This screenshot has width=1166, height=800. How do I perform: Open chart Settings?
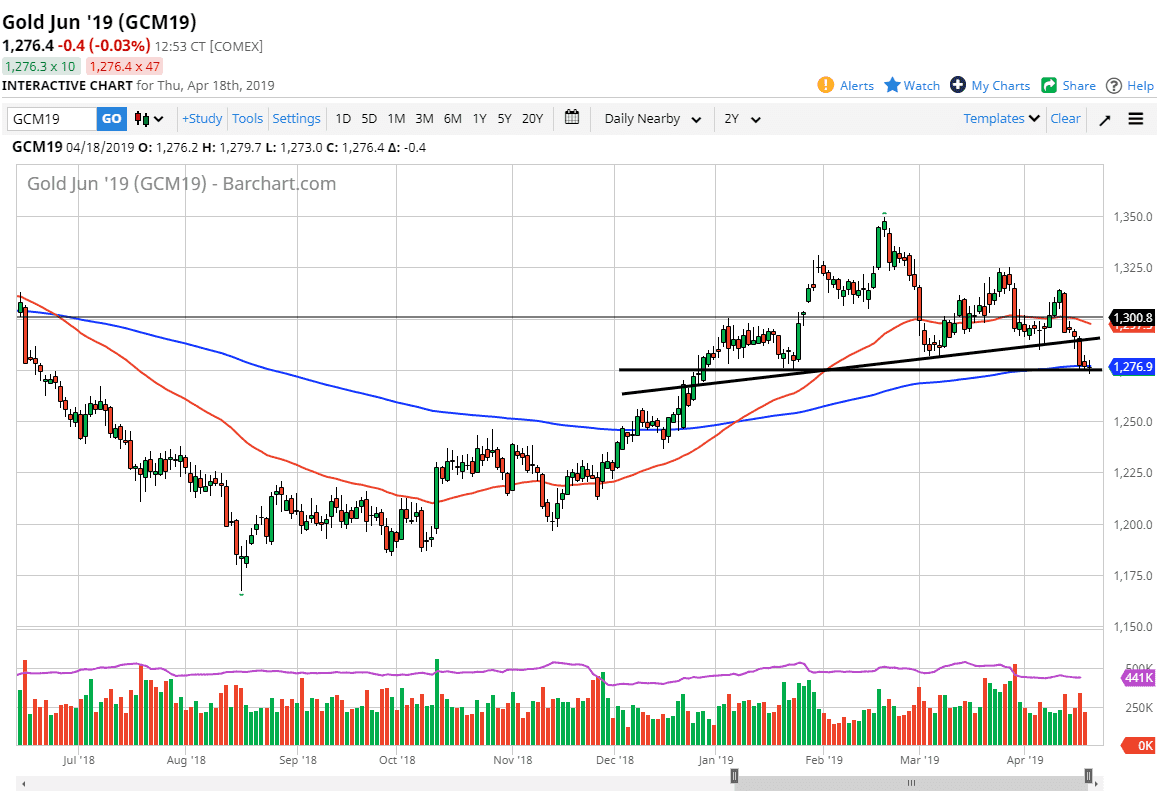pos(296,119)
